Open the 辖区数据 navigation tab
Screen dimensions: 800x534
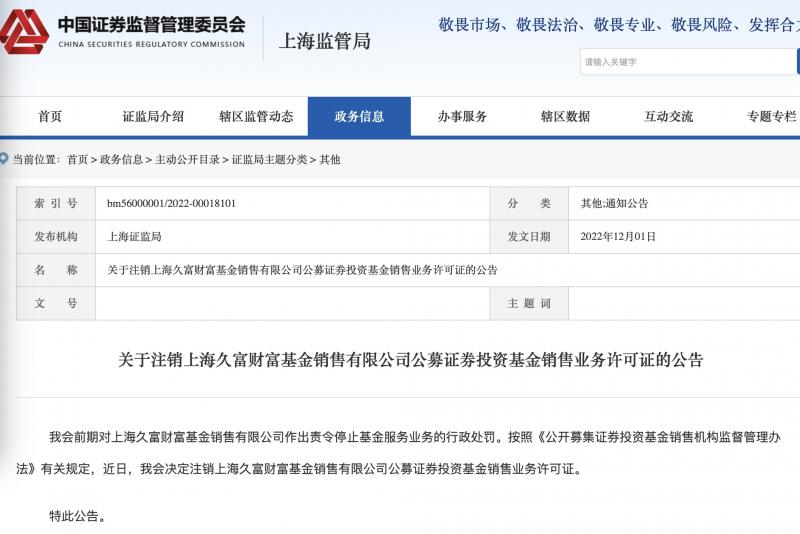[x=565, y=117]
